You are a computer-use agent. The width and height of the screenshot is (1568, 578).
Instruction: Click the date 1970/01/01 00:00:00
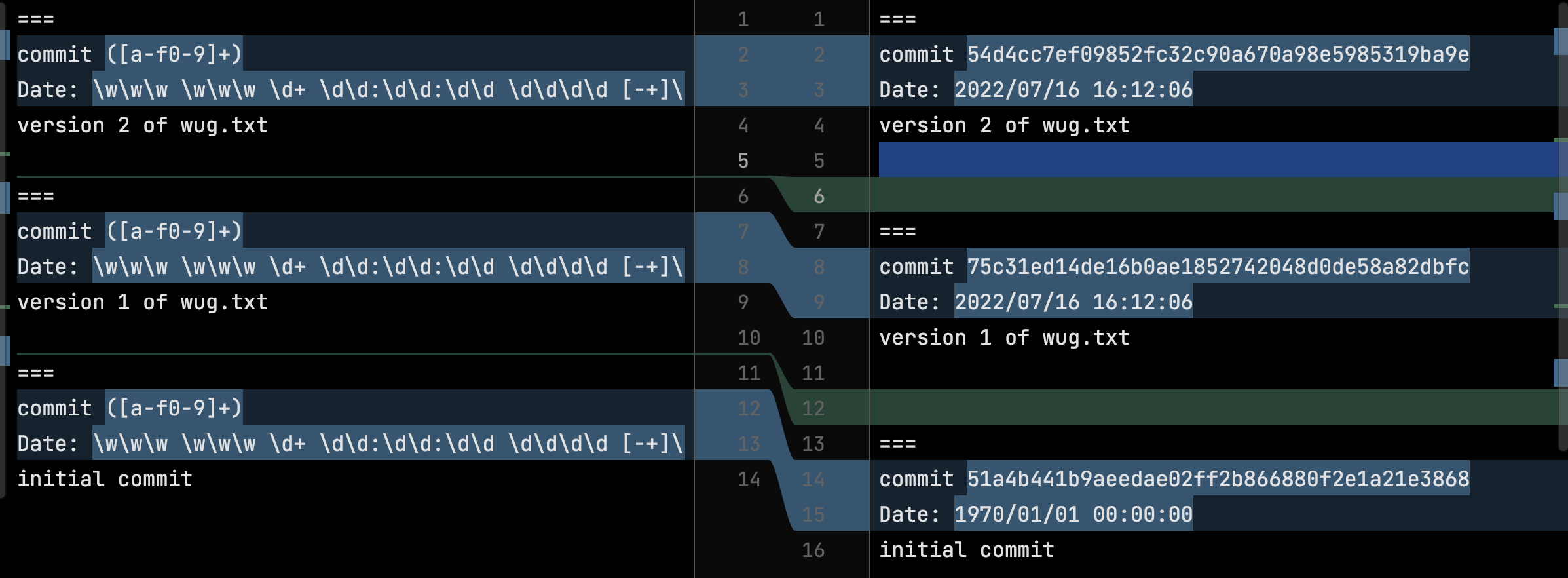1073,514
